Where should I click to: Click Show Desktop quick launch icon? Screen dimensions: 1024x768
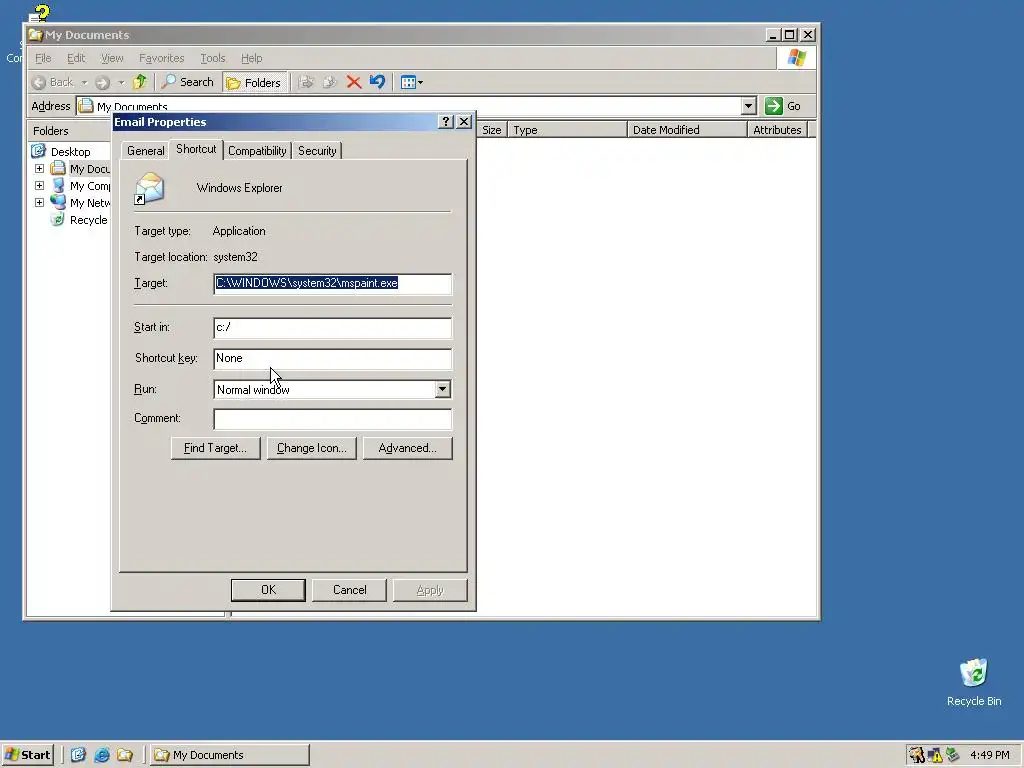[x=78, y=755]
